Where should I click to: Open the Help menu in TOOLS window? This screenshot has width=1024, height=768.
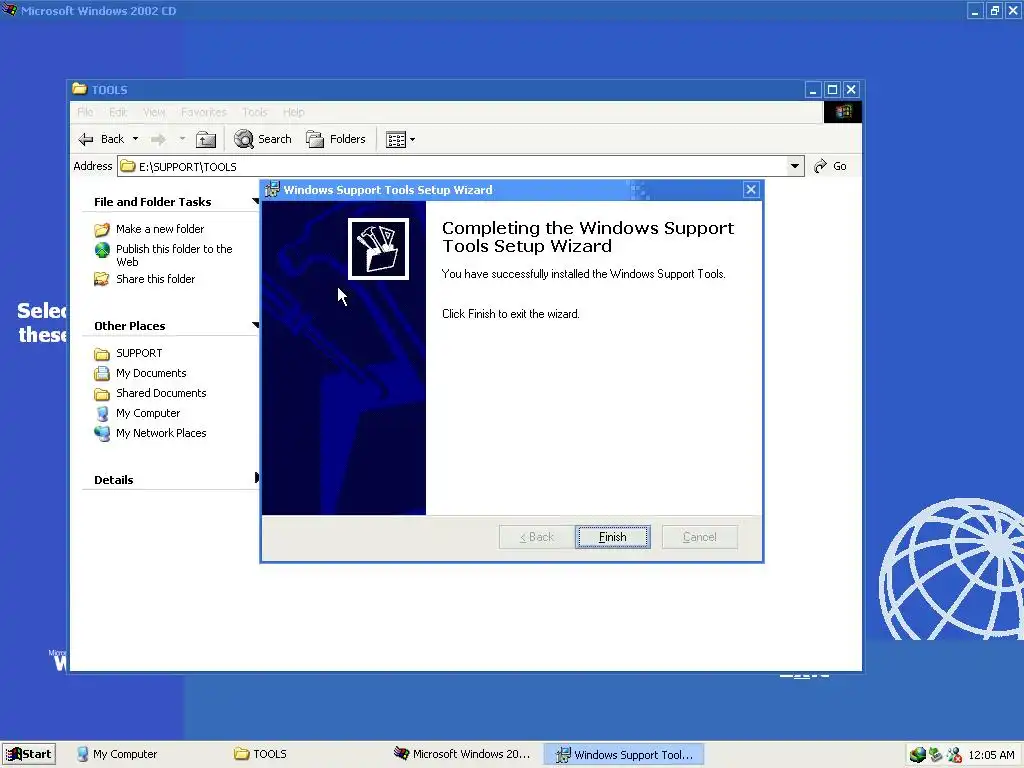294,112
